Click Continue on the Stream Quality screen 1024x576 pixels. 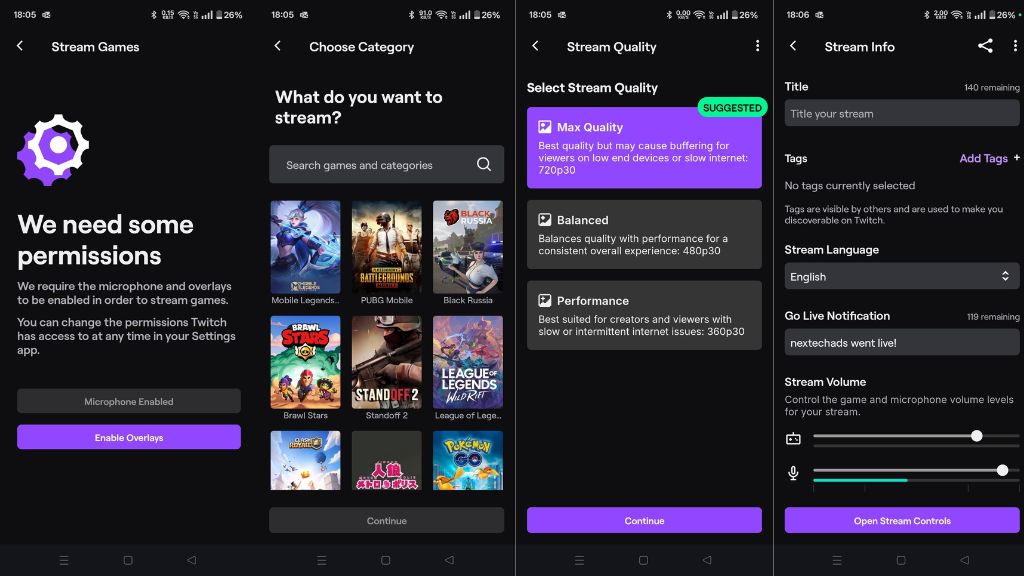(644, 520)
